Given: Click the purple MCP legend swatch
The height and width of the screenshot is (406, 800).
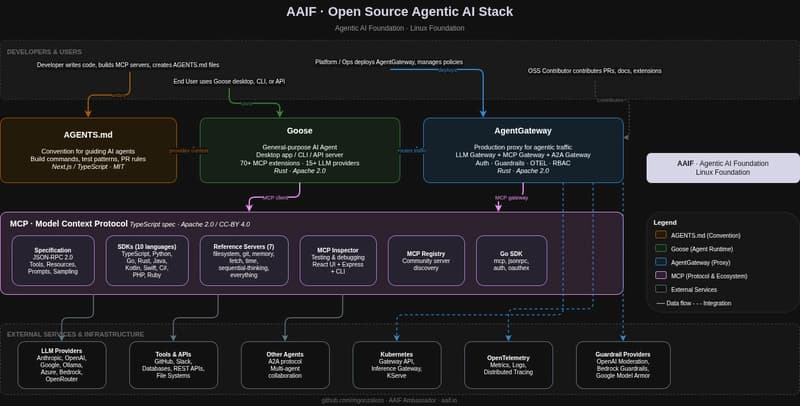Looking at the screenshot, I should coord(661,276).
